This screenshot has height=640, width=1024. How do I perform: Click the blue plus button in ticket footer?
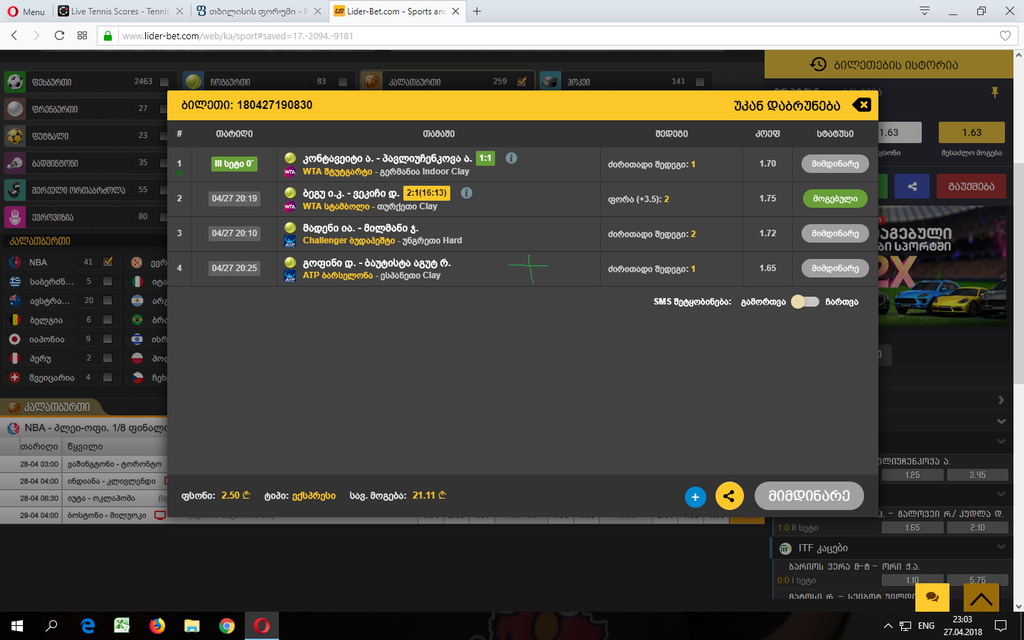pos(696,497)
